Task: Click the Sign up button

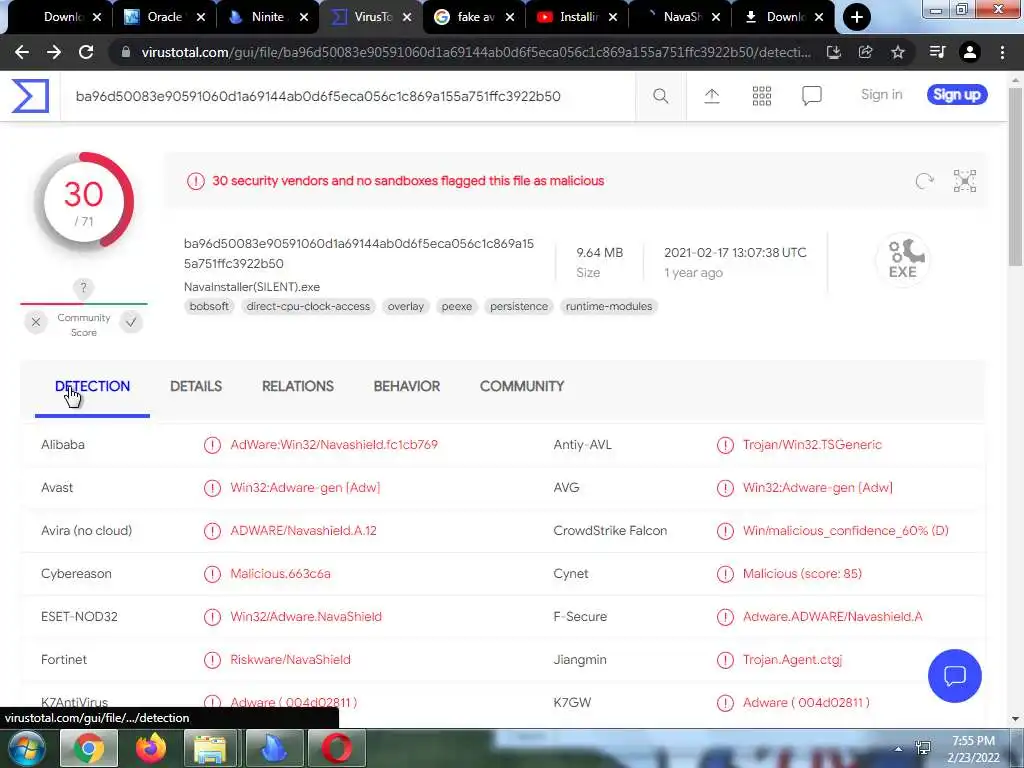Action: click(x=957, y=95)
